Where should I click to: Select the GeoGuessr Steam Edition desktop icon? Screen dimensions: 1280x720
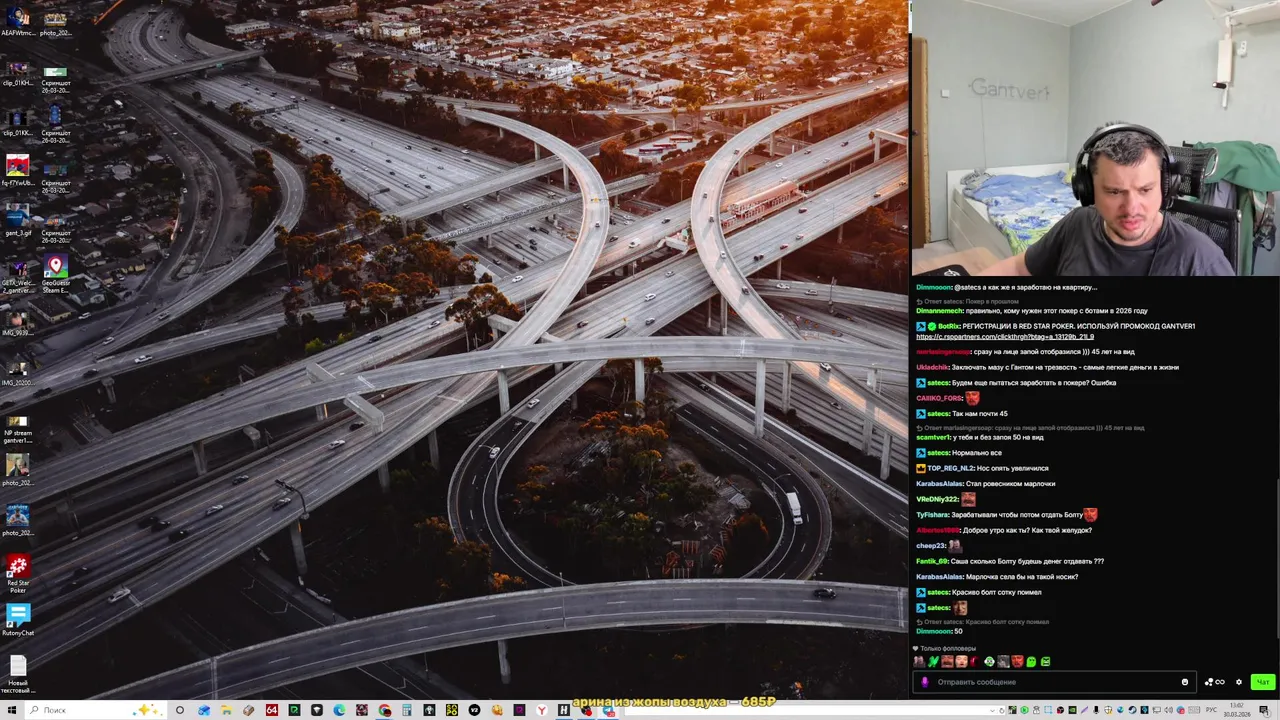tap(55, 272)
